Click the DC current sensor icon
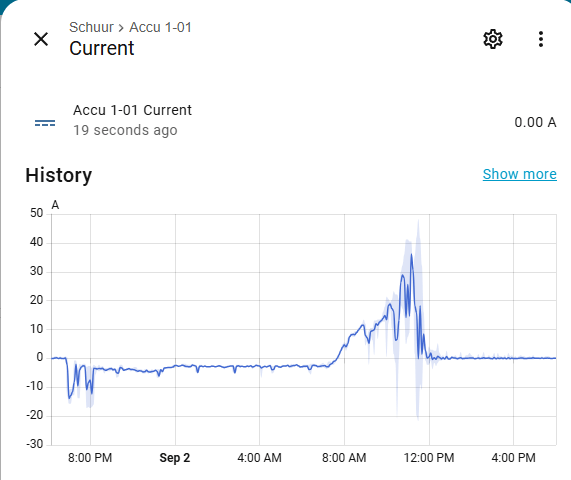571x480 pixels. (45, 123)
